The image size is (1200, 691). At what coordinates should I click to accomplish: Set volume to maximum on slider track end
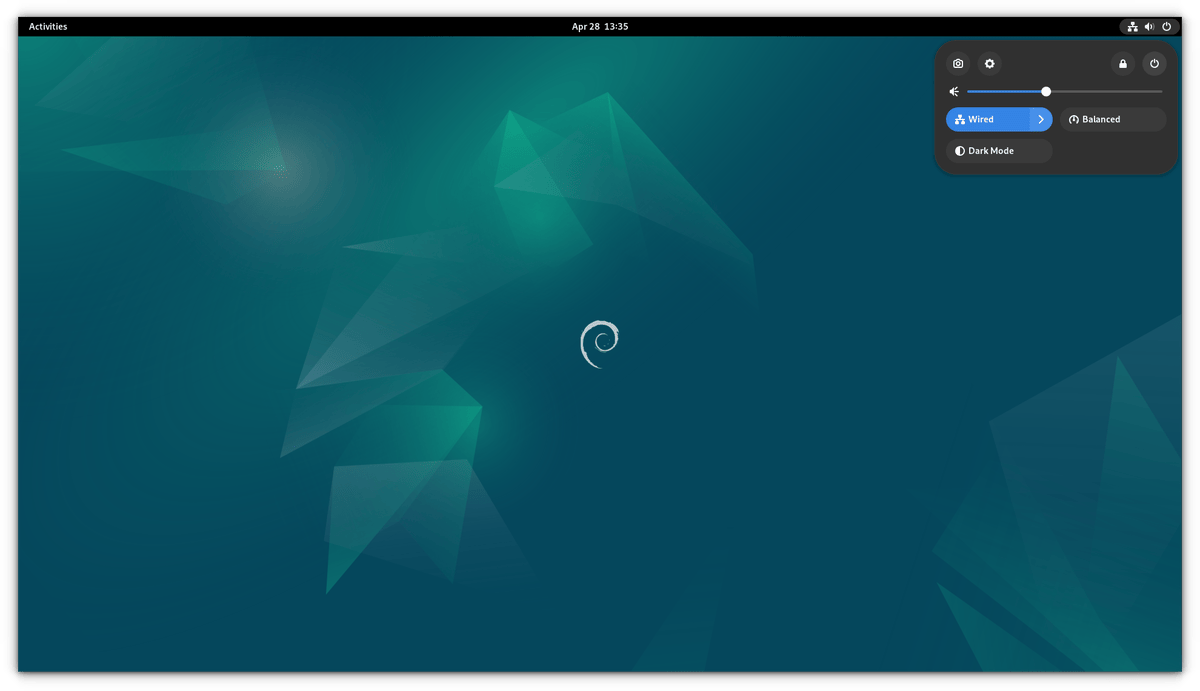coord(1161,92)
